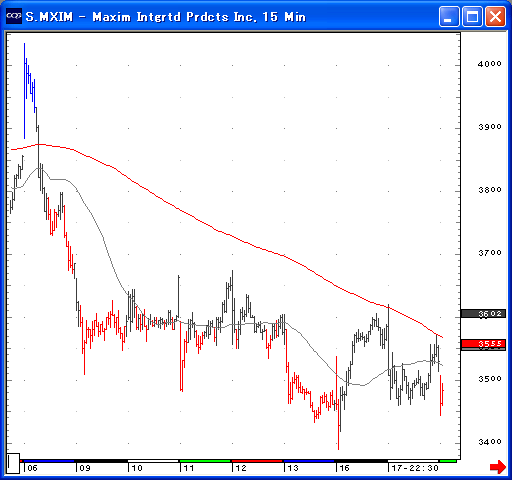Select the gray 3602 price marker
Image resolution: width=512 pixels, height=480 pixels.
[x=483, y=313]
